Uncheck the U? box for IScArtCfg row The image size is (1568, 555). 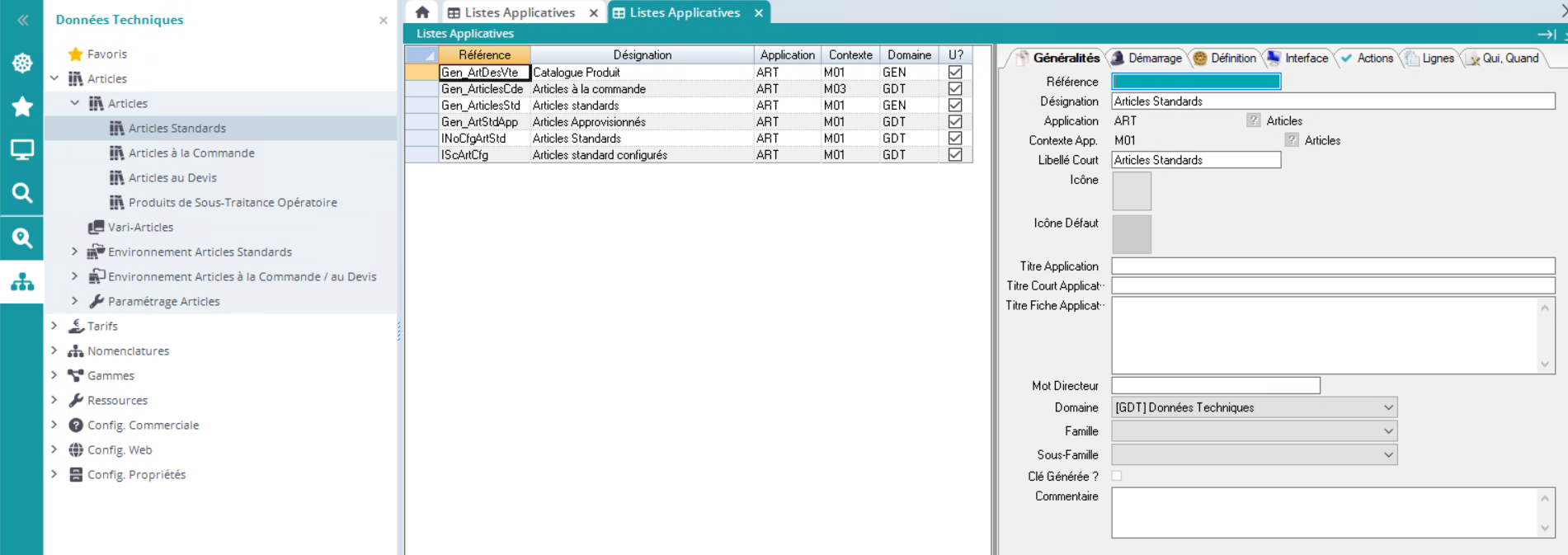(955, 155)
